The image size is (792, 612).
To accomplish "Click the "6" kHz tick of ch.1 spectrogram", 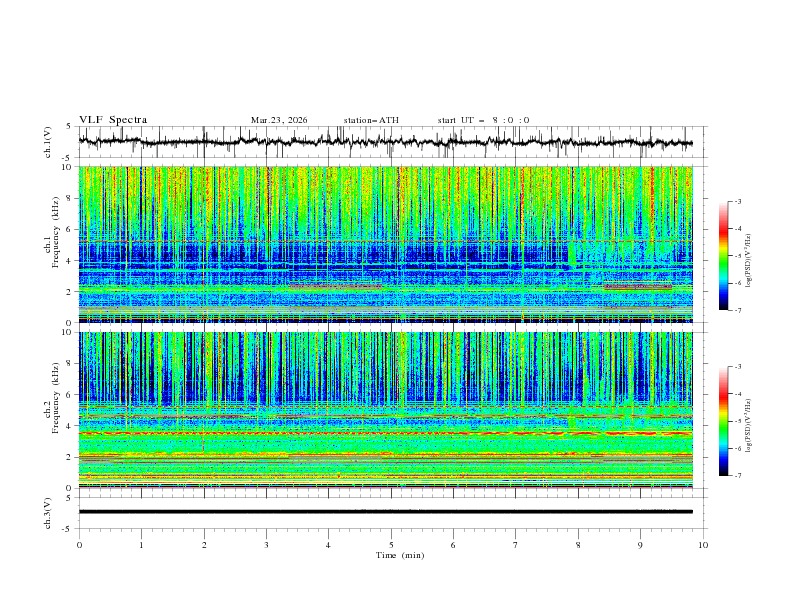I will click(71, 229).
